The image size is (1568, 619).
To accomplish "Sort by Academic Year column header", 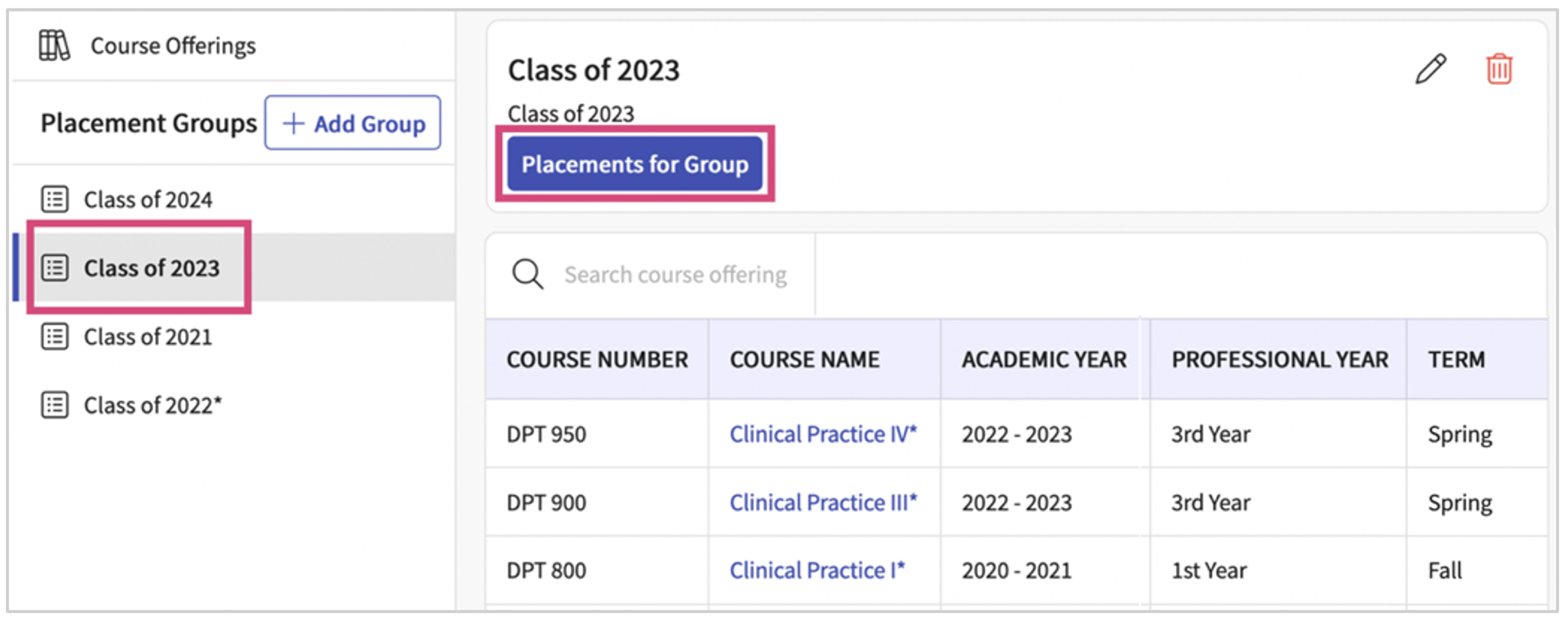I will click(x=1043, y=359).
